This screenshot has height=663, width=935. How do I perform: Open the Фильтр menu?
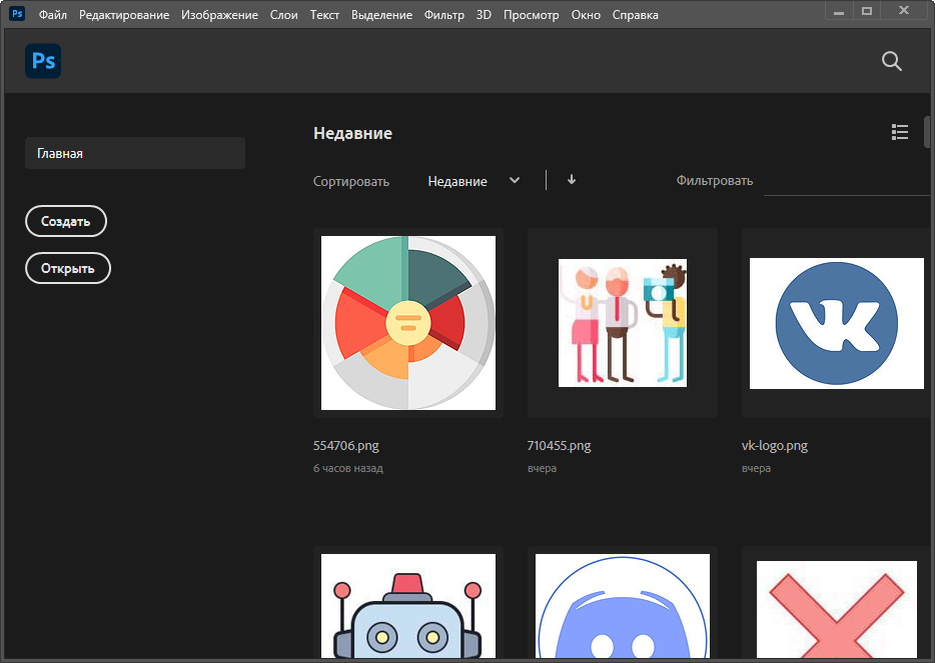pyautogui.click(x=444, y=15)
